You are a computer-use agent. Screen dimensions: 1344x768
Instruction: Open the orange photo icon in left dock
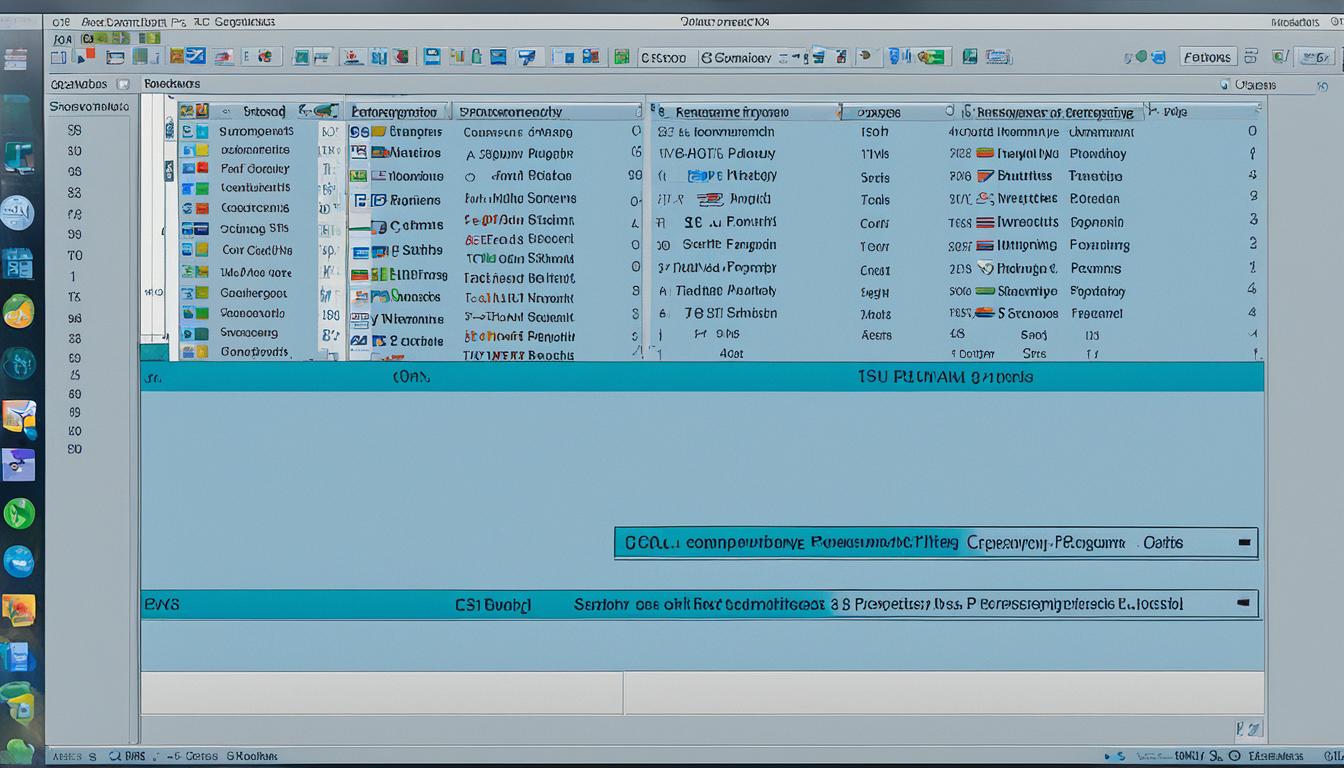point(18,609)
